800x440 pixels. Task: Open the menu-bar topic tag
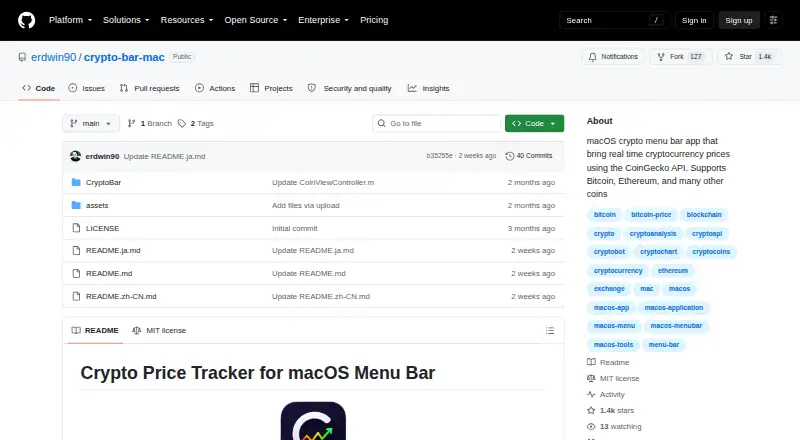(x=663, y=345)
